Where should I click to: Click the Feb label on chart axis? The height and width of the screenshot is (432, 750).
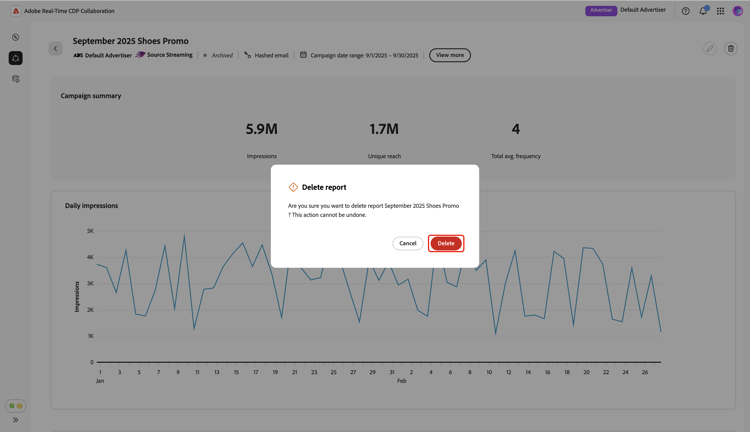[x=401, y=381]
